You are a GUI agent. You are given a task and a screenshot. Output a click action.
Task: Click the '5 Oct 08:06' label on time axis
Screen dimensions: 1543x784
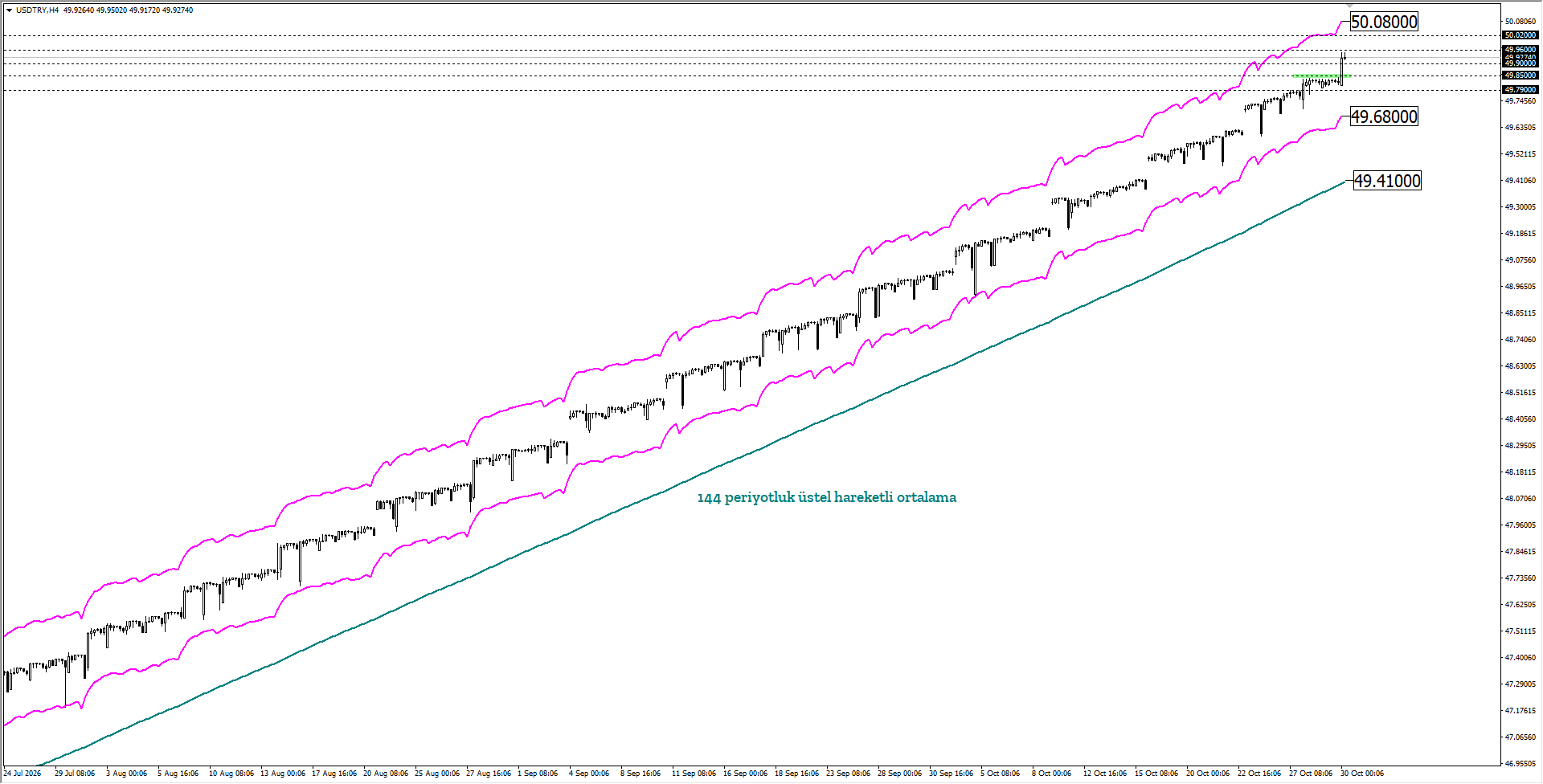[1000, 774]
